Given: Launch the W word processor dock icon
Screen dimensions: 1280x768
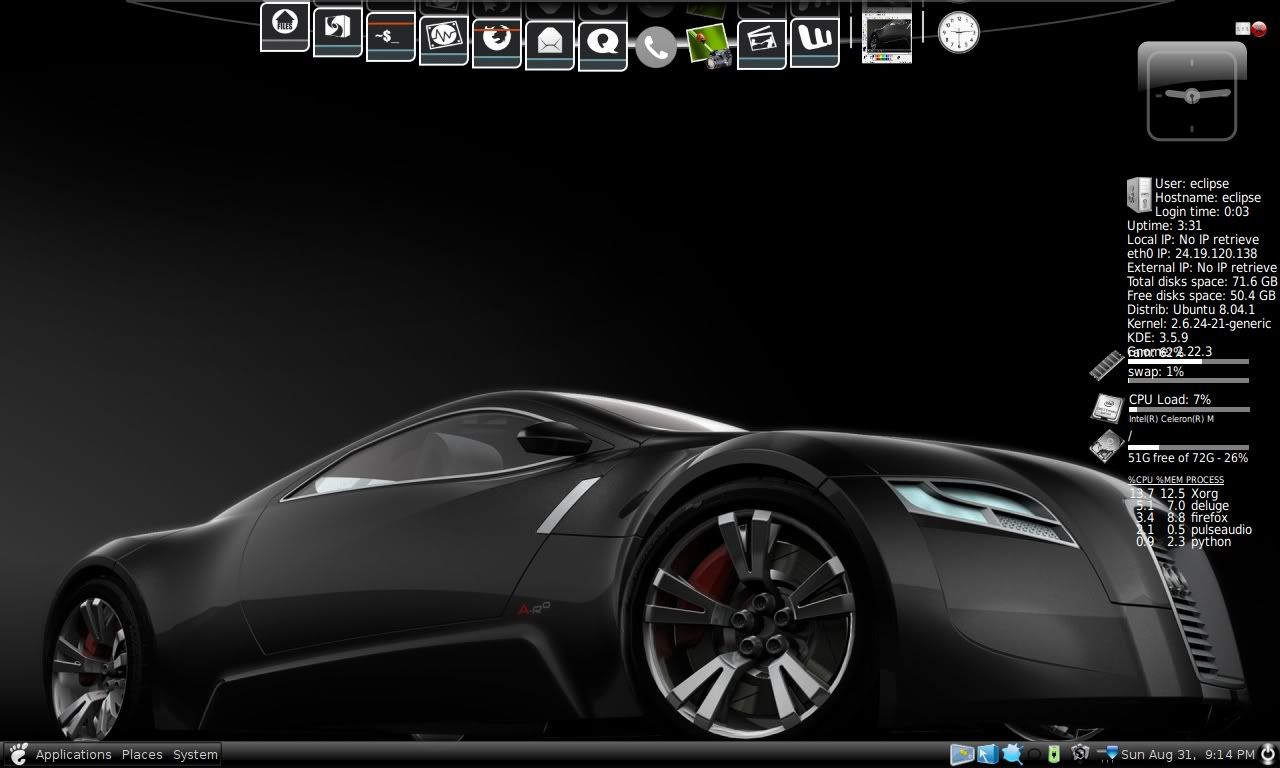Looking at the screenshot, I should 815,42.
